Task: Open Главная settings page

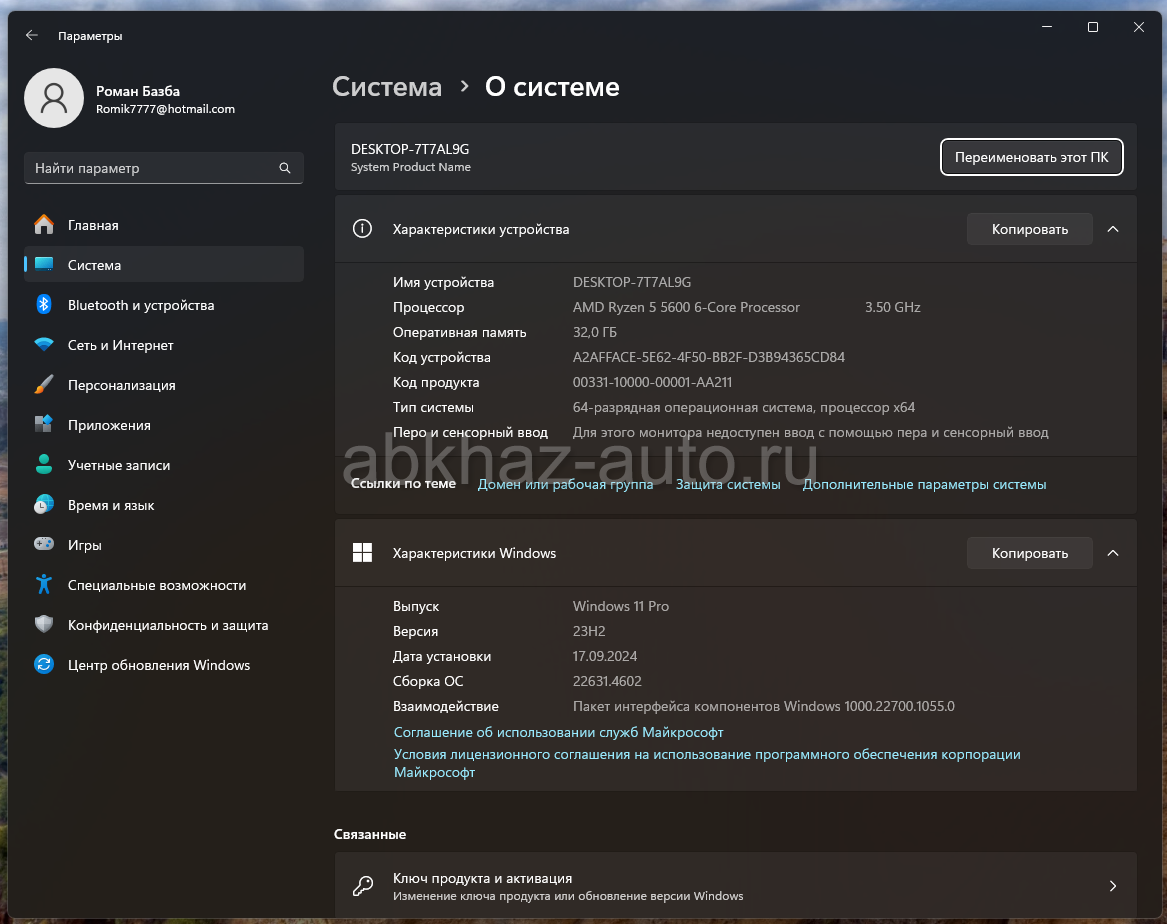Action: click(164, 225)
